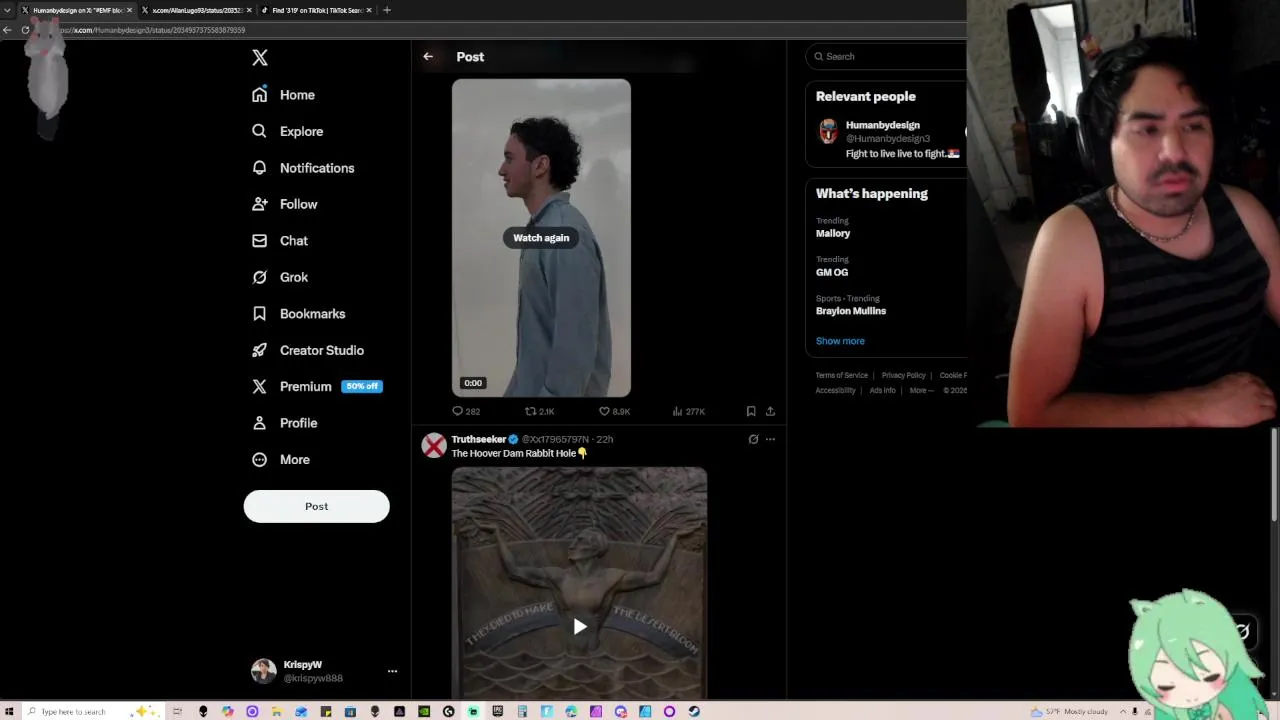This screenshot has width=1280, height=720.
Task: Reload the page with the refresh icon
Action: [x=25, y=30]
